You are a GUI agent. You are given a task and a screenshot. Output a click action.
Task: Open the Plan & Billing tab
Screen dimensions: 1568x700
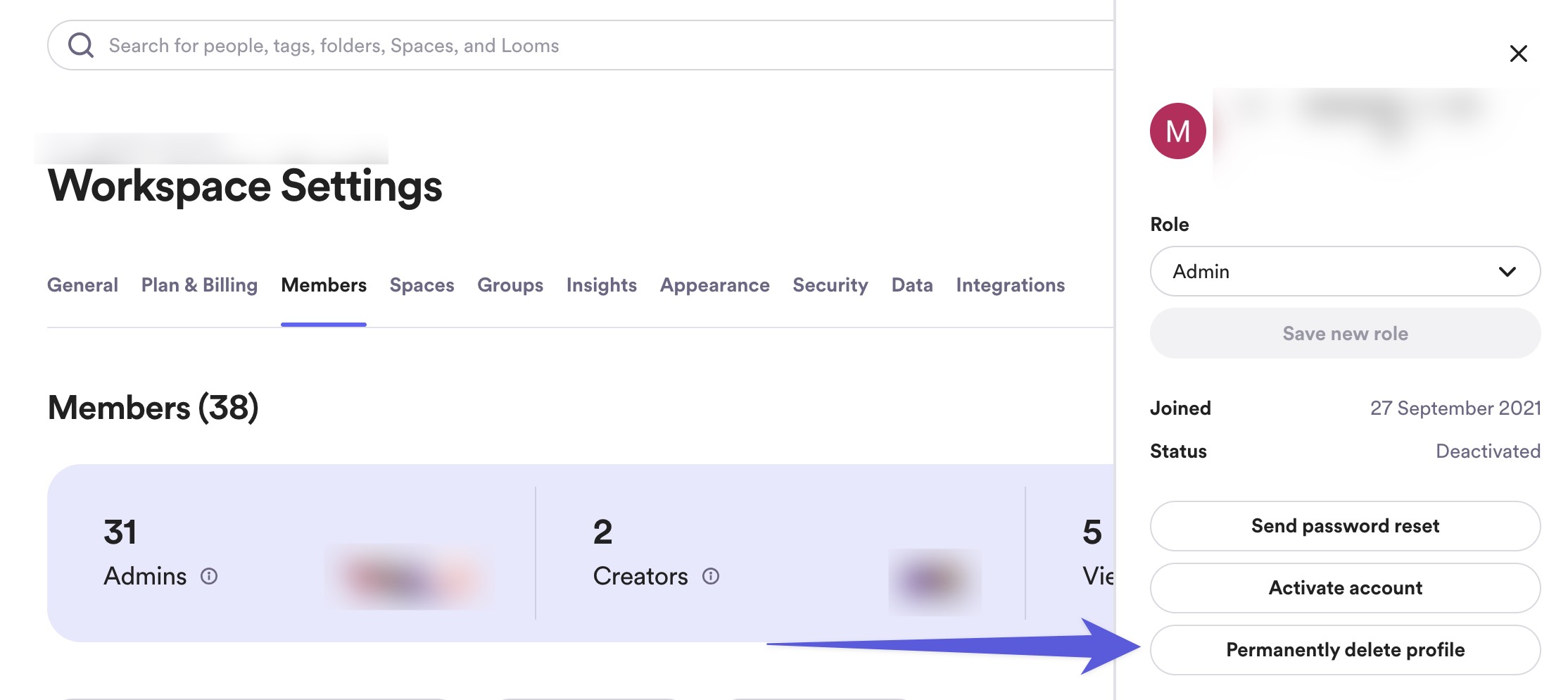tap(199, 285)
